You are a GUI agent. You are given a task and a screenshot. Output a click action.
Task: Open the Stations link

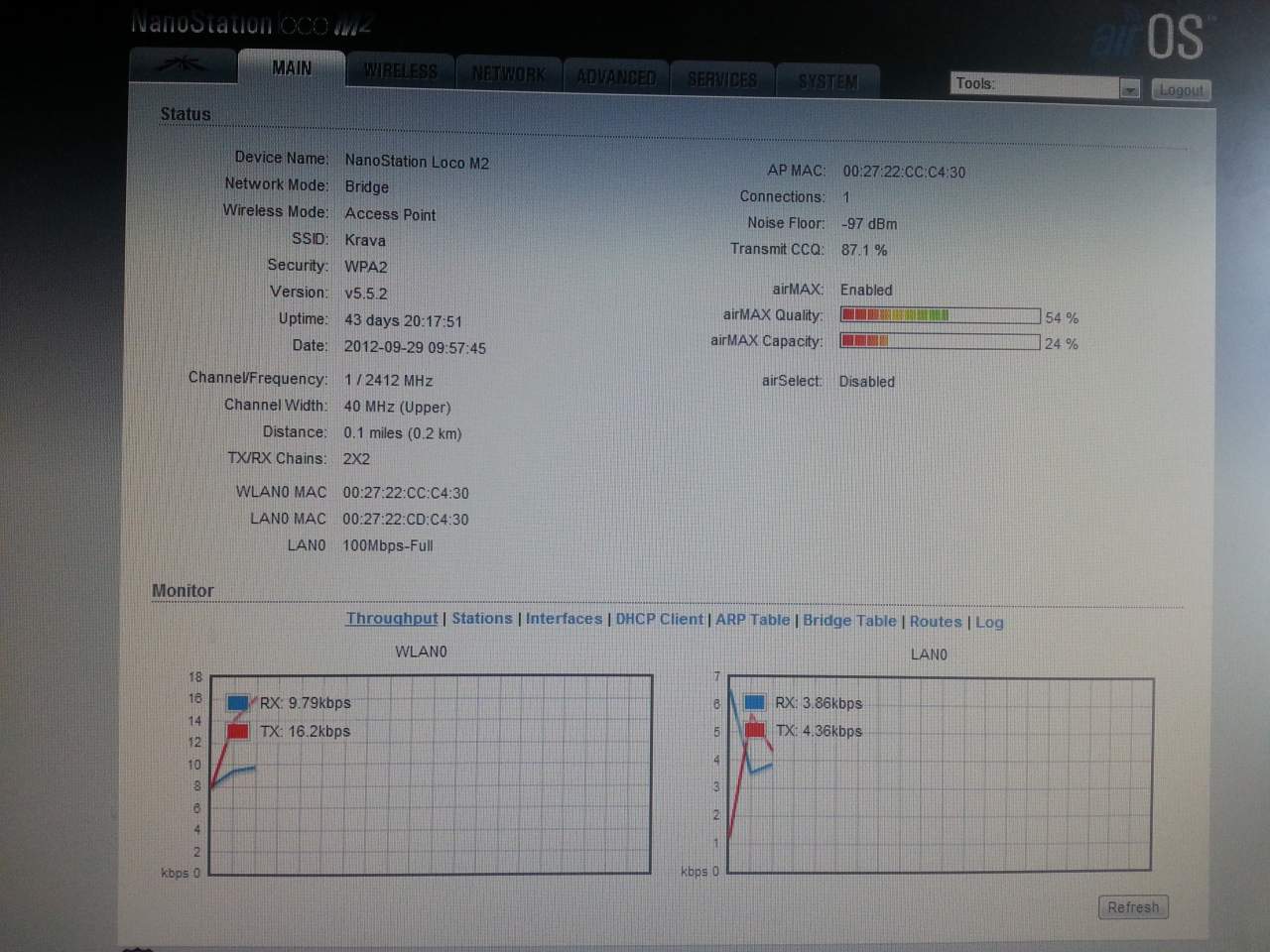(x=482, y=618)
